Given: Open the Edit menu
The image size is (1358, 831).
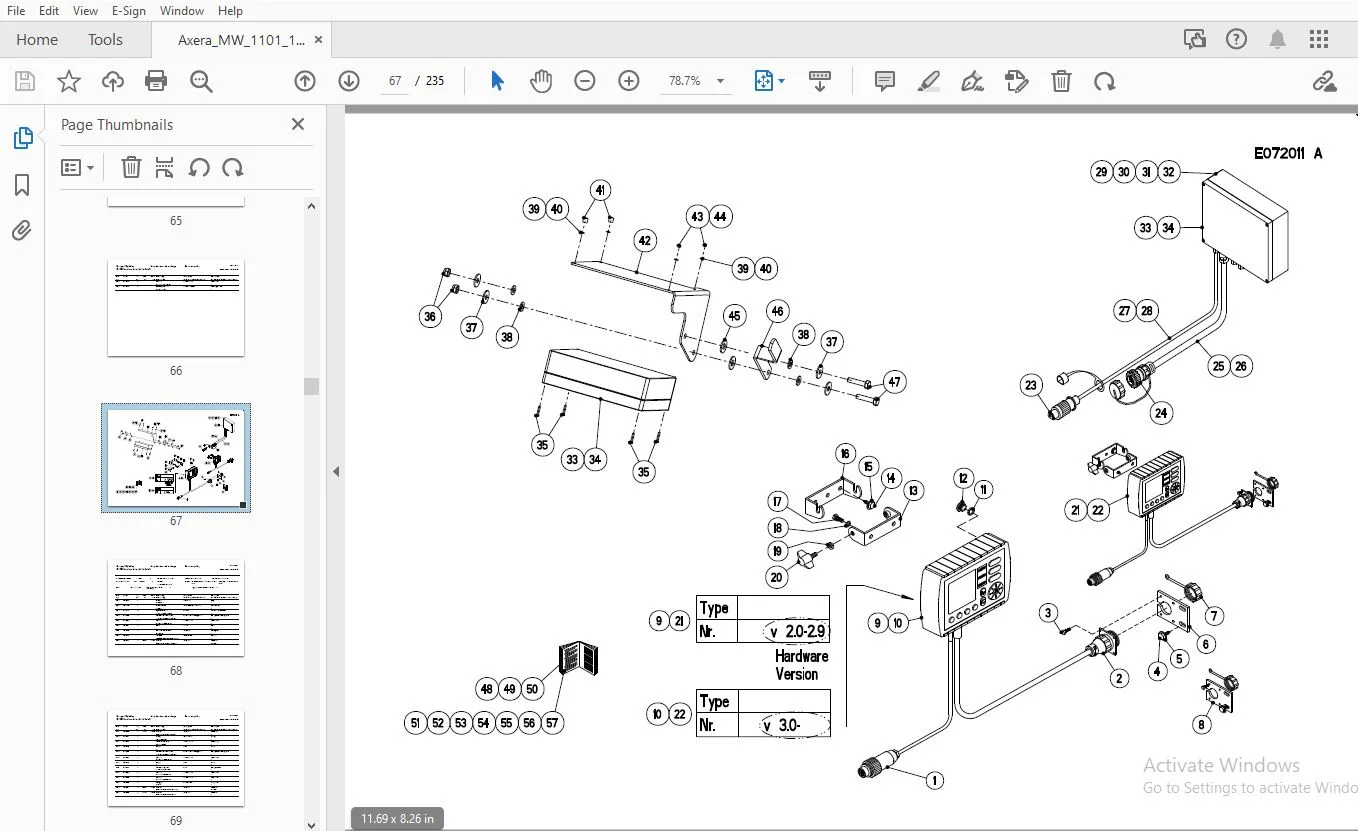Looking at the screenshot, I should [x=49, y=10].
